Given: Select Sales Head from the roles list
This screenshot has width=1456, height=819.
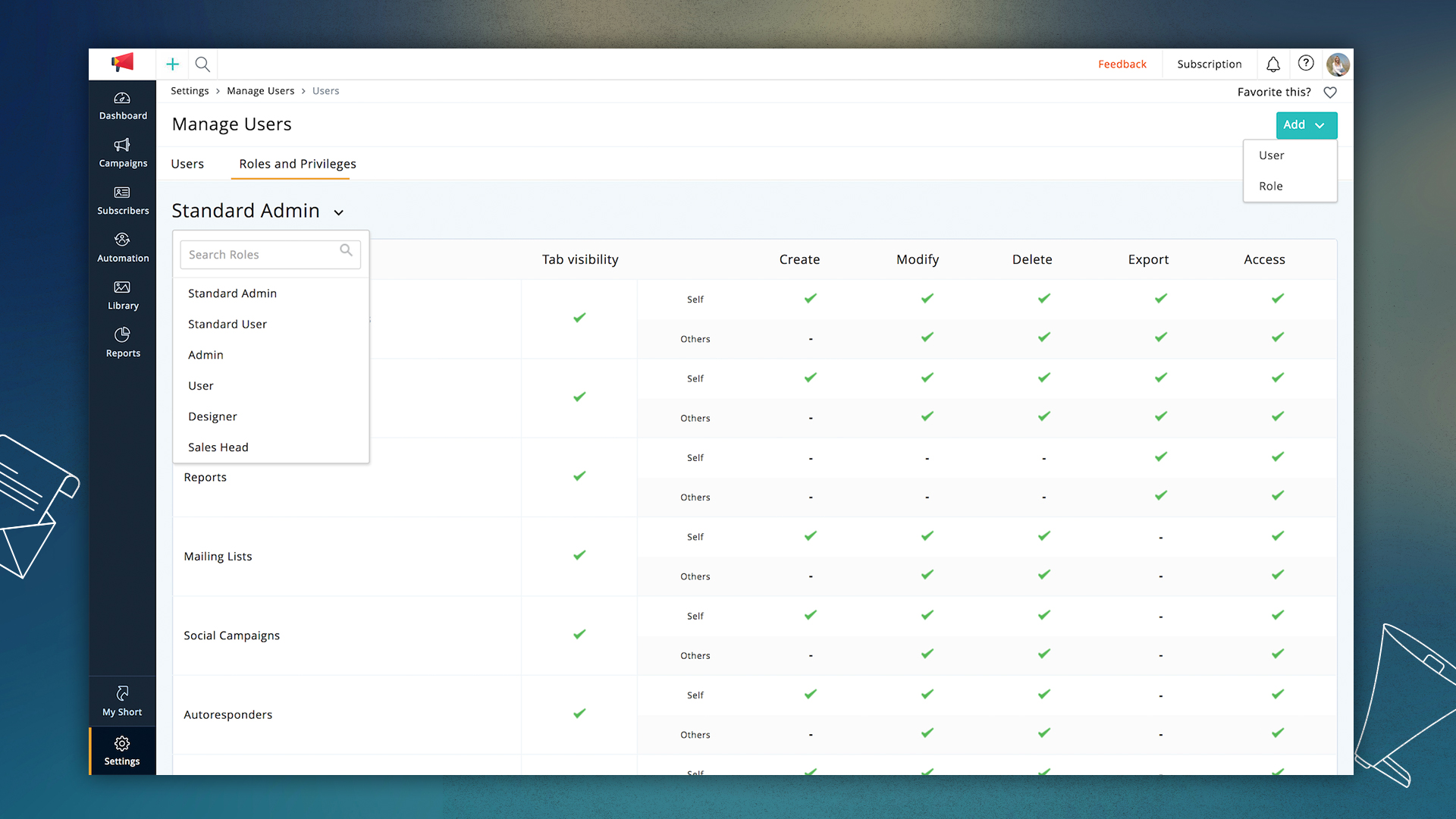Looking at the screenshot, I should tap(218, 447).
